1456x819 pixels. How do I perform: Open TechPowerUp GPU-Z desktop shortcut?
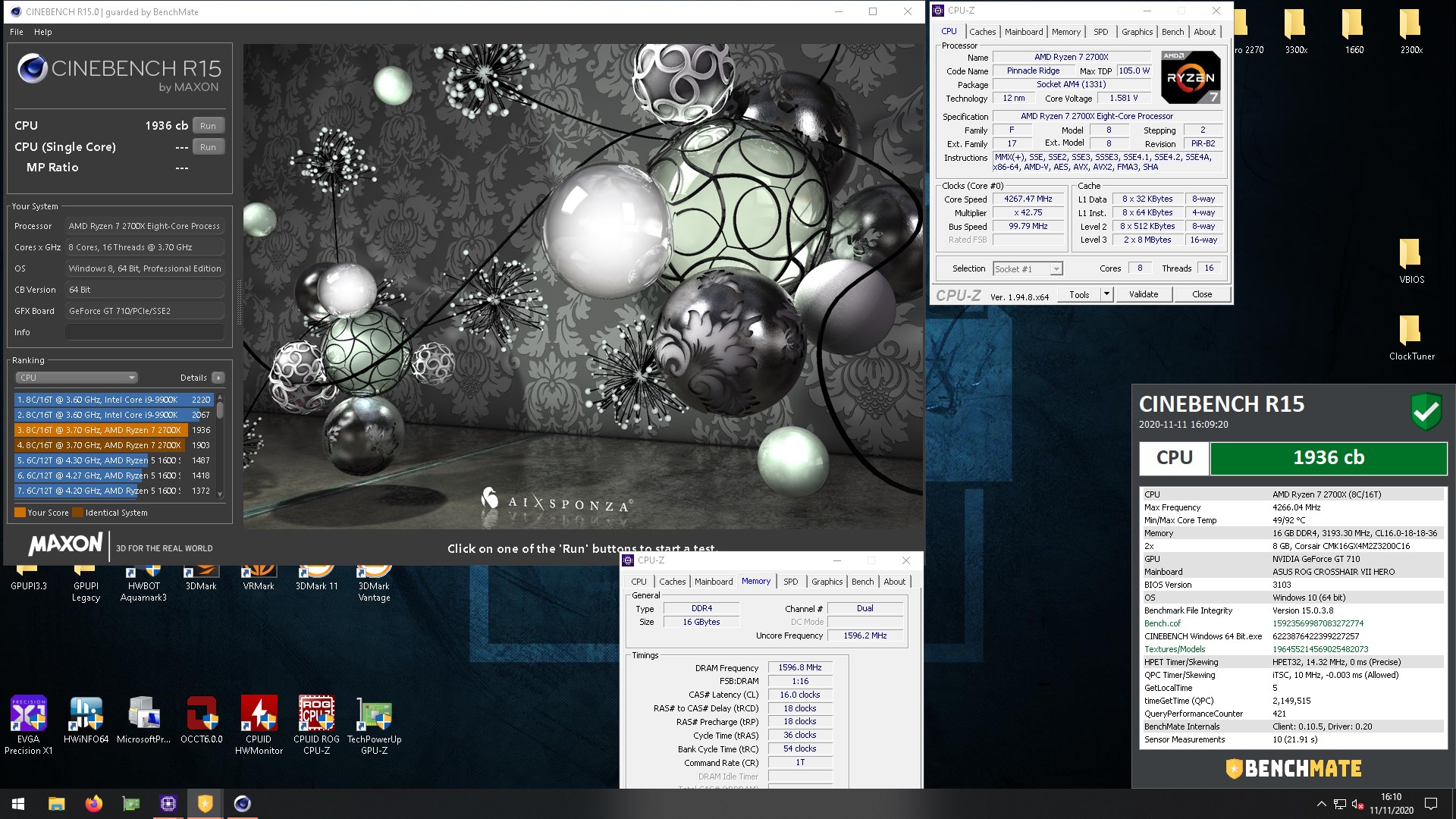click(x=374, y=726)
